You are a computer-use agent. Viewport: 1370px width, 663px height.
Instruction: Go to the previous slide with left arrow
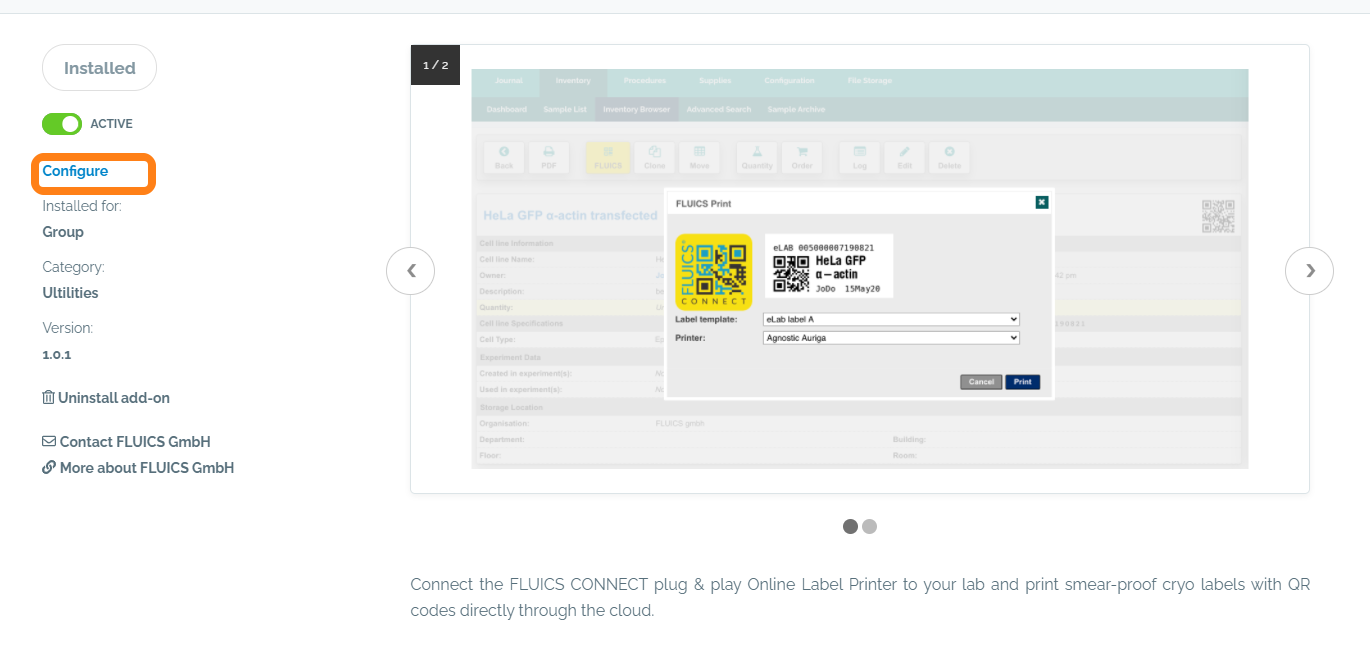pos(410,271)
